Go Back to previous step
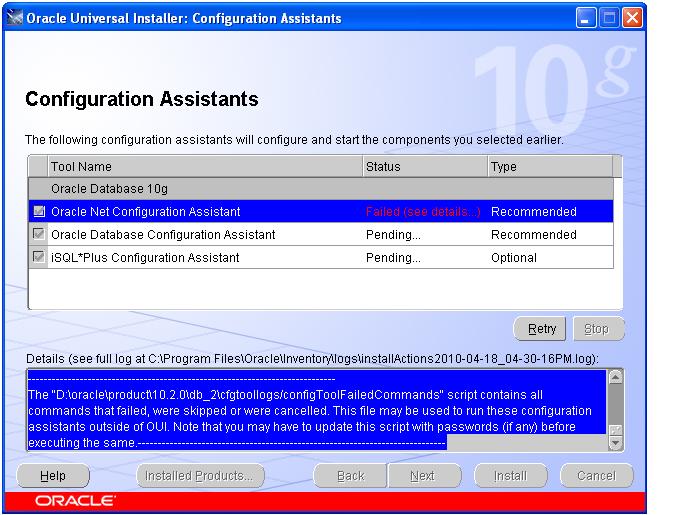The height and width of the screenshot is (515, 683). tap(350, 475)
